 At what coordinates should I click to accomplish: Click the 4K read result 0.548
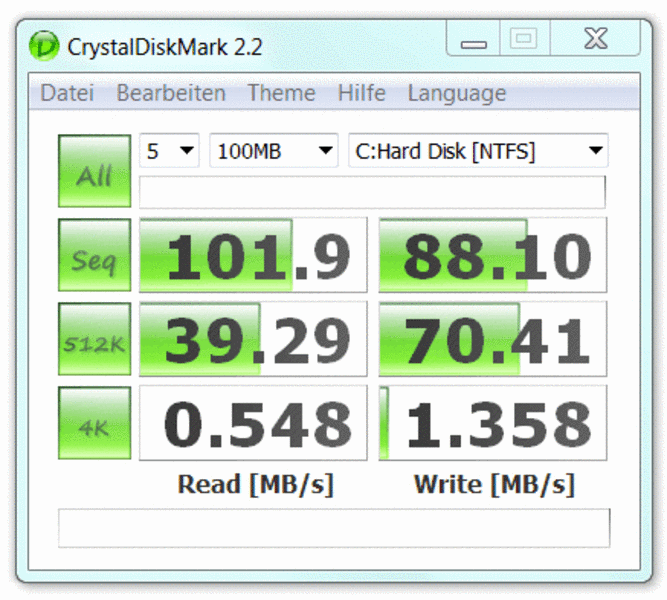pos(253,423)
